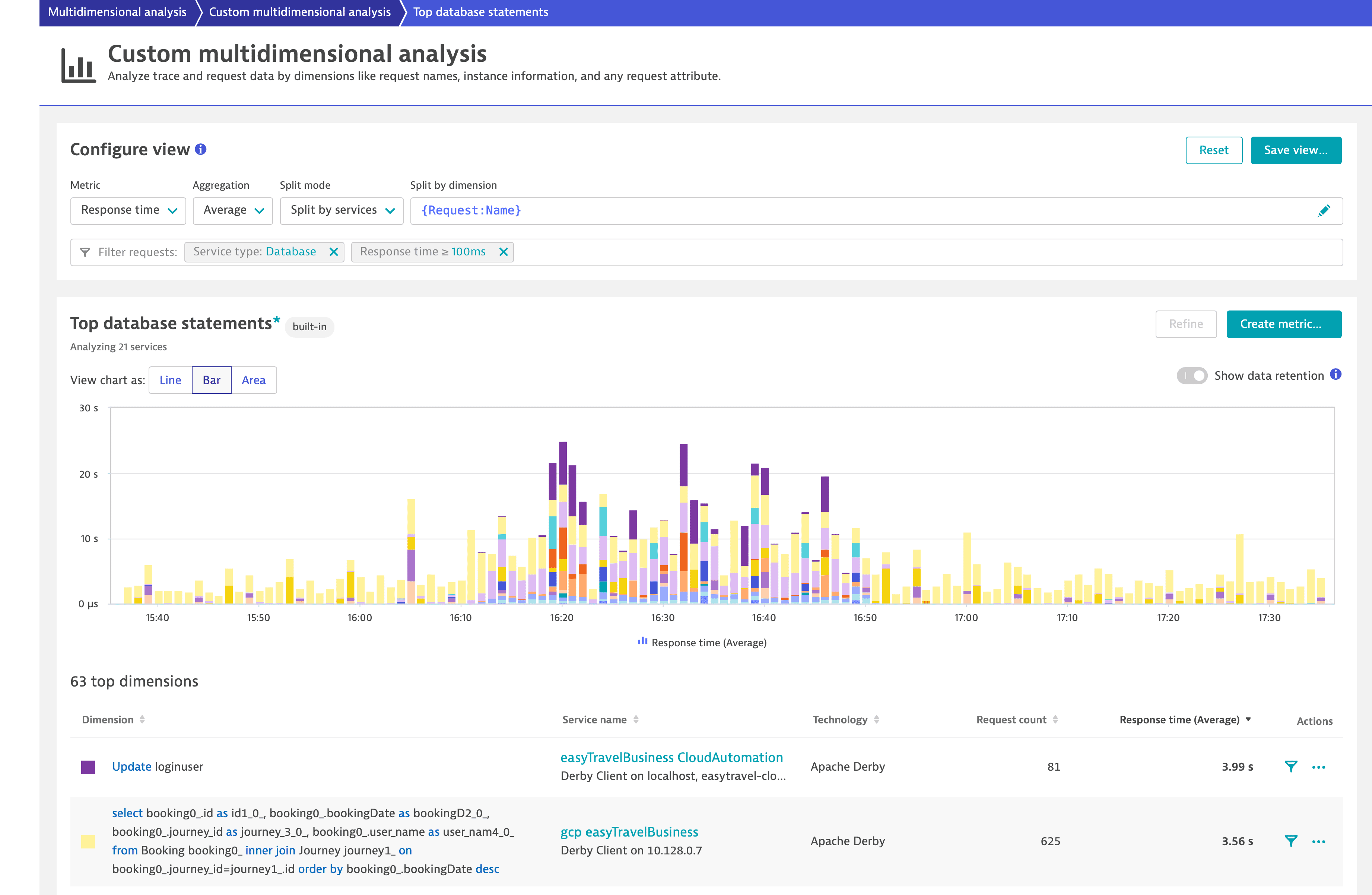Click filter icon on gcp easyTravelBusiness row
The width and height of the screenshot is (1372, 895).
pyautogui.click(x=1291, y=841)
